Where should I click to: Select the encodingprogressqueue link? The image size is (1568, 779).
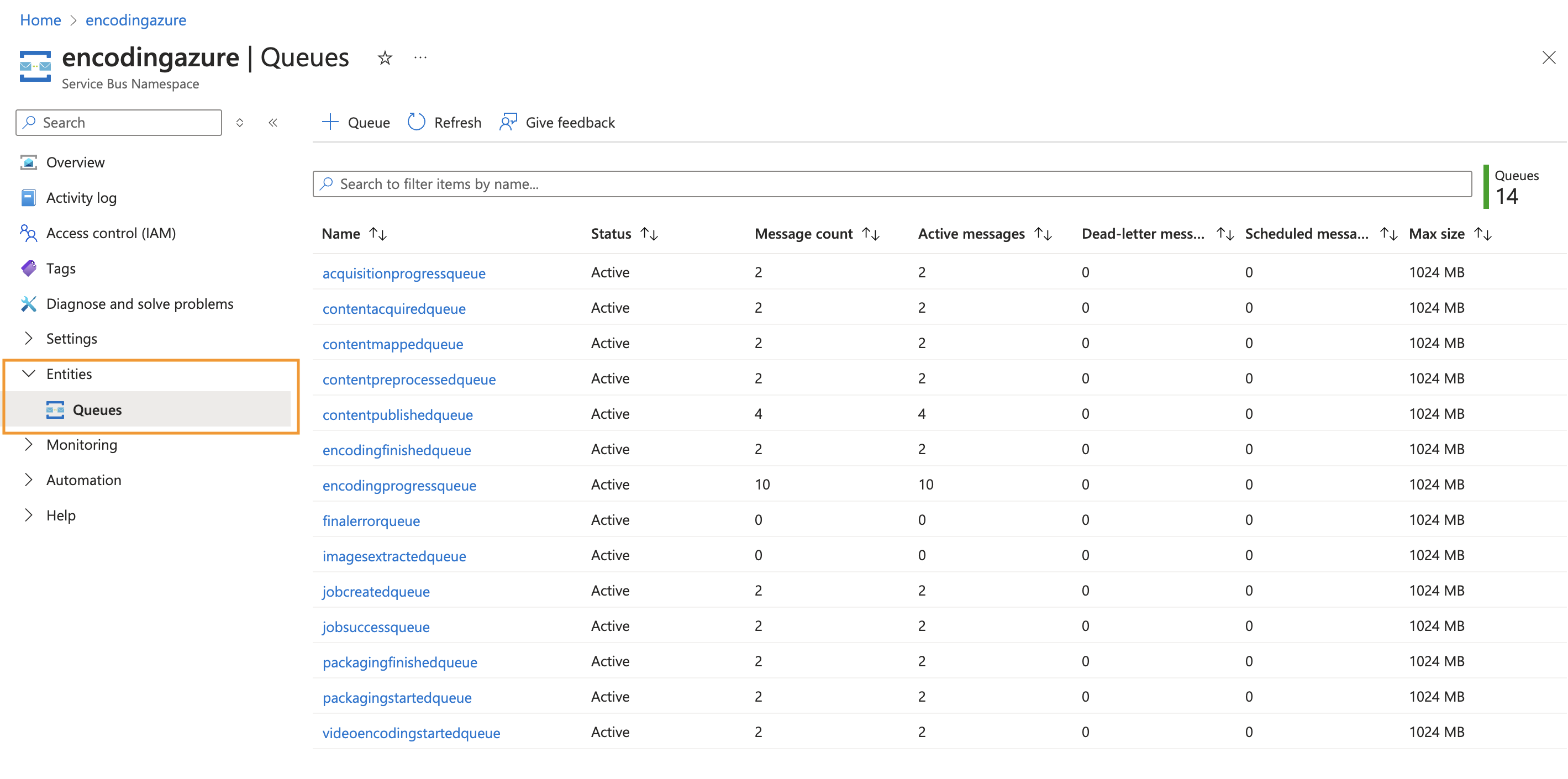click(401, 485)
